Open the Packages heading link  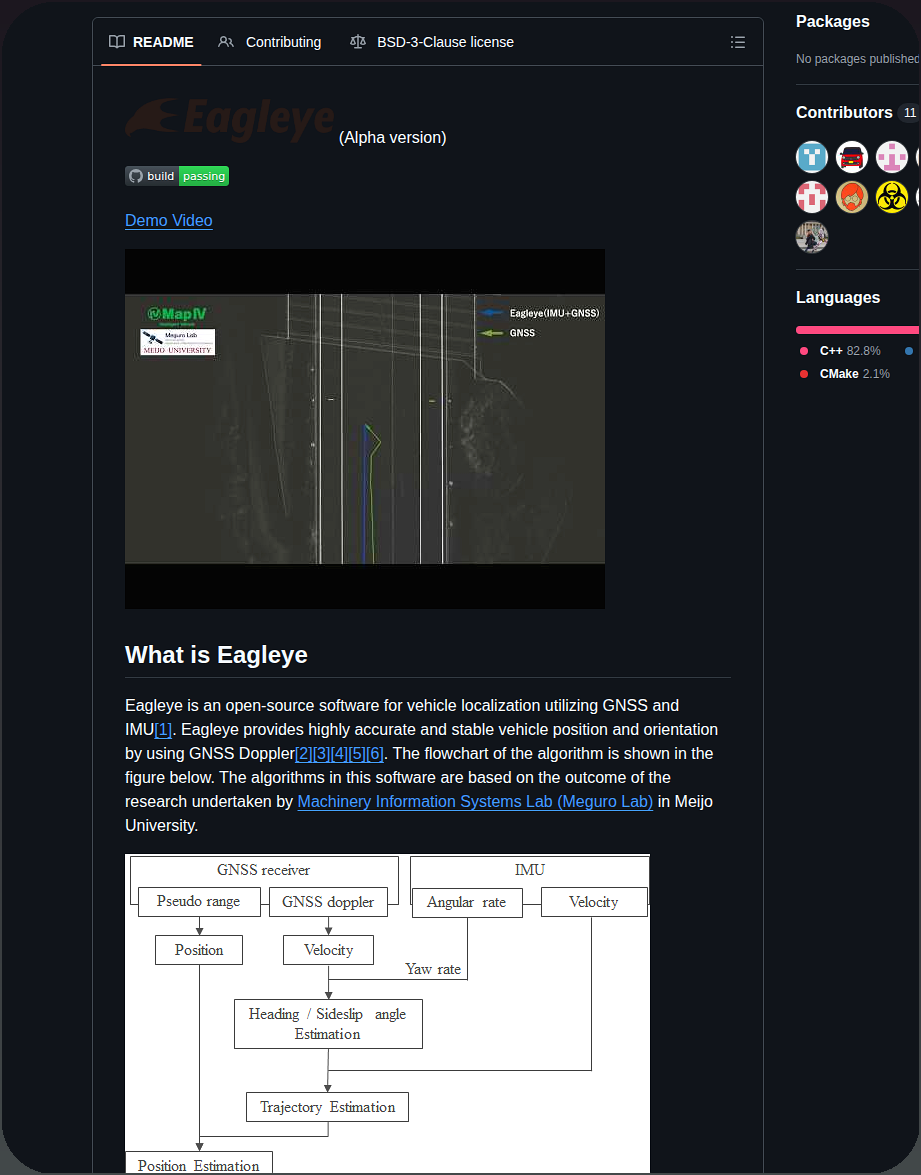pyautogui.click(x=833, y=22)
